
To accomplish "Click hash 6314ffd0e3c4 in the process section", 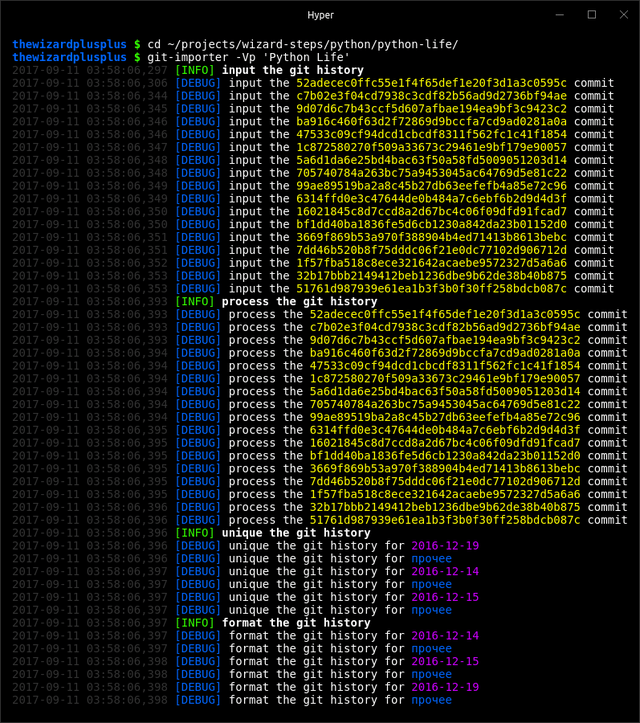I will 445,430.
